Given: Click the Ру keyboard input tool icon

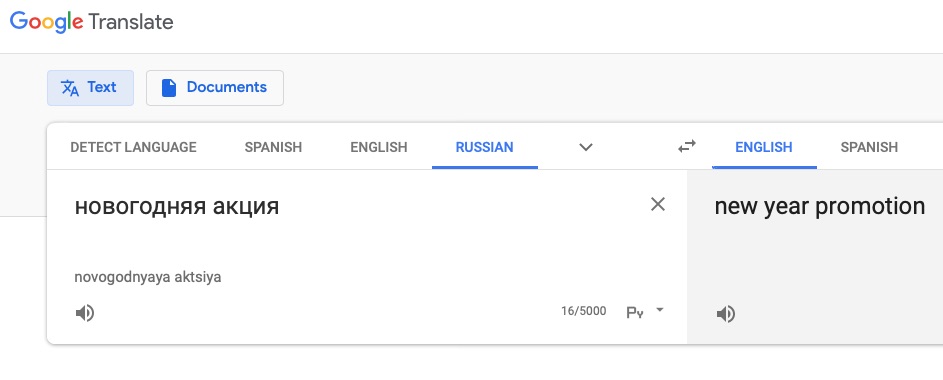Looking at the screenshot, I should pos(635,312).
